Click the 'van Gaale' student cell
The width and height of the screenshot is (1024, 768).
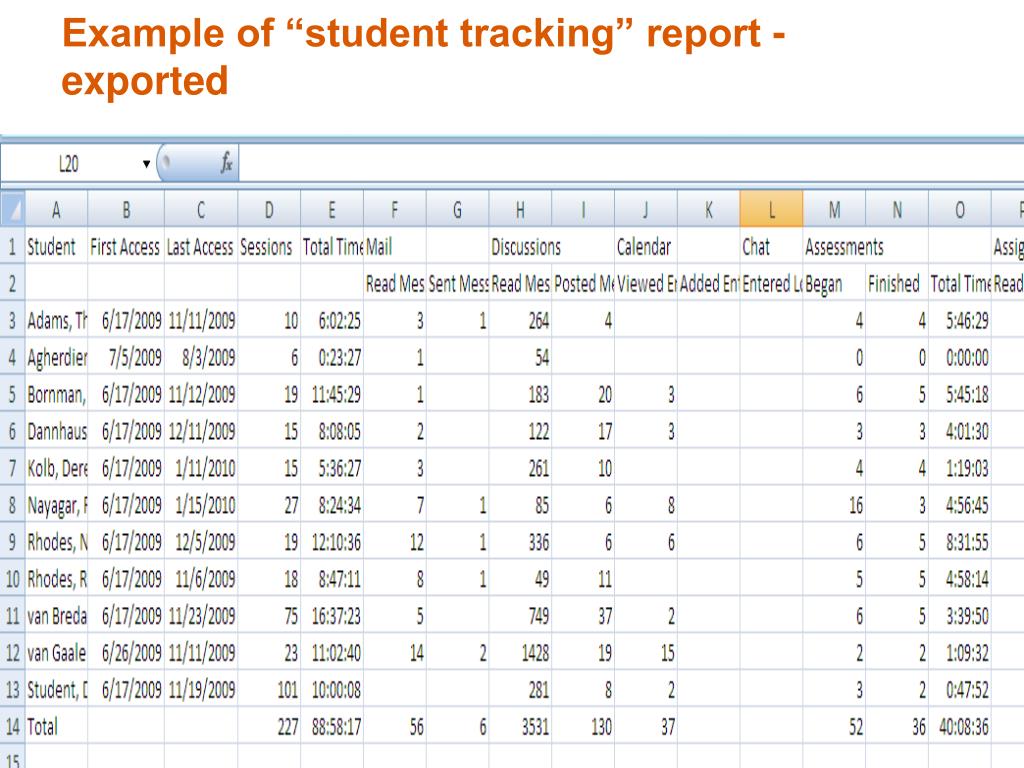click(56, 652)
